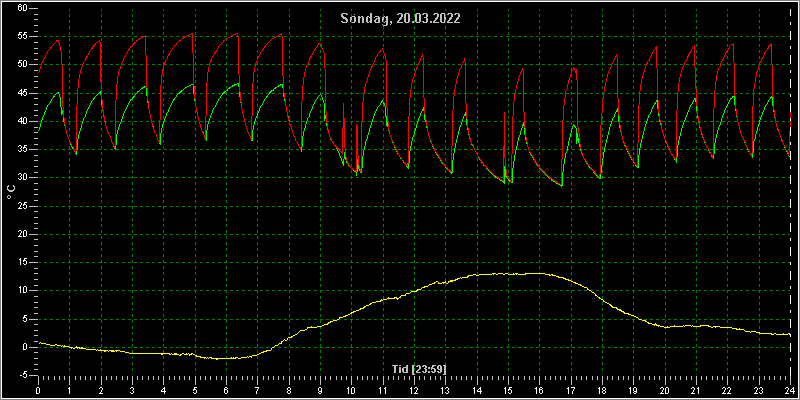Image resolution: width=800 pixels, height=400 pixels.
Task: Click the red curve peak near hour 5
Action: 192,34
